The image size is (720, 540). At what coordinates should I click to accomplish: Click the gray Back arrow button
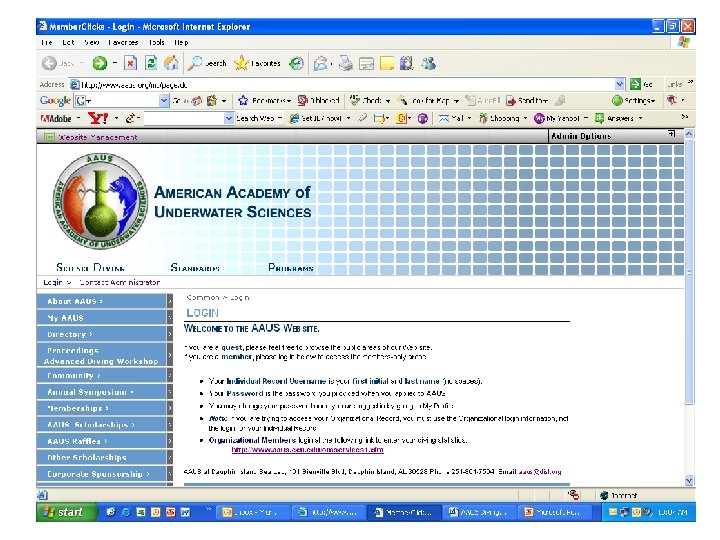[x=49, y=63]
